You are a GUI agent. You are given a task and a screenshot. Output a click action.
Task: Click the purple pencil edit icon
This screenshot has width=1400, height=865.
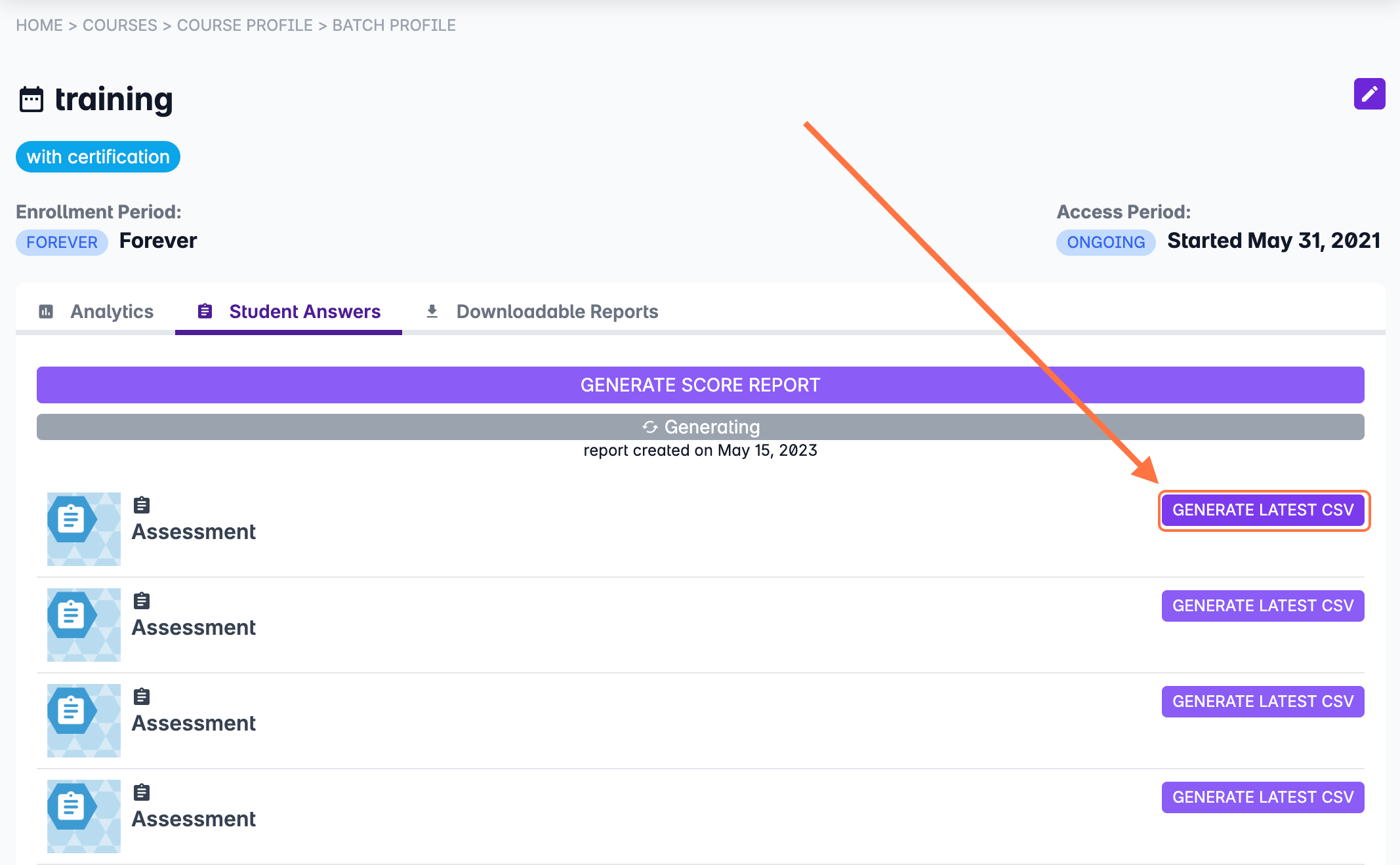[1369, 94]
